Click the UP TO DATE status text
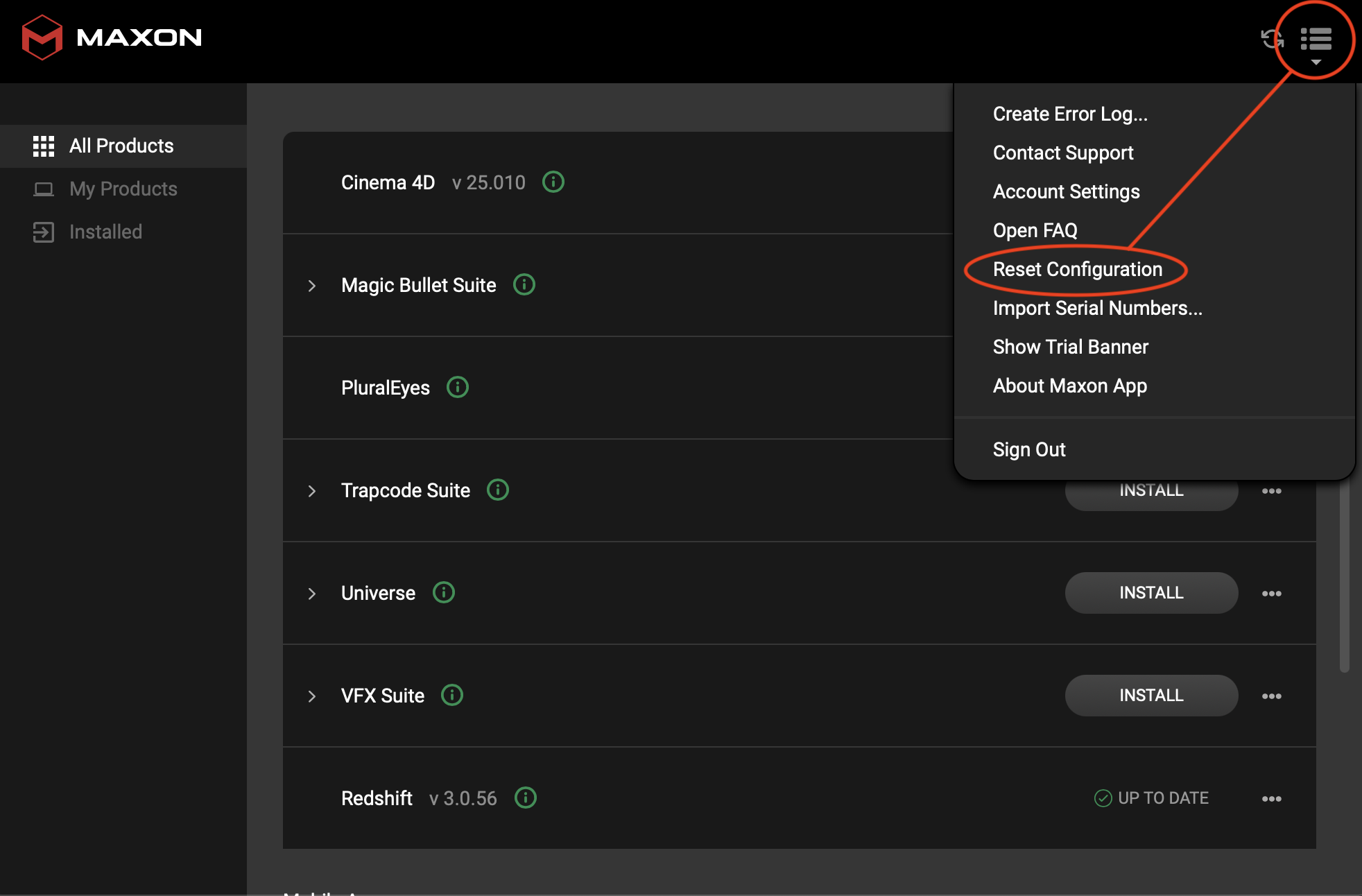Screen dimensions: 1362x896 tap(1163, 798)
